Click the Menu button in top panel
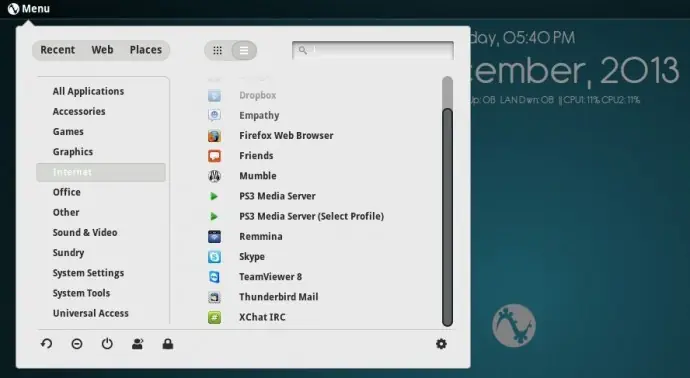The image size is (690, 378). click(29, 8)
